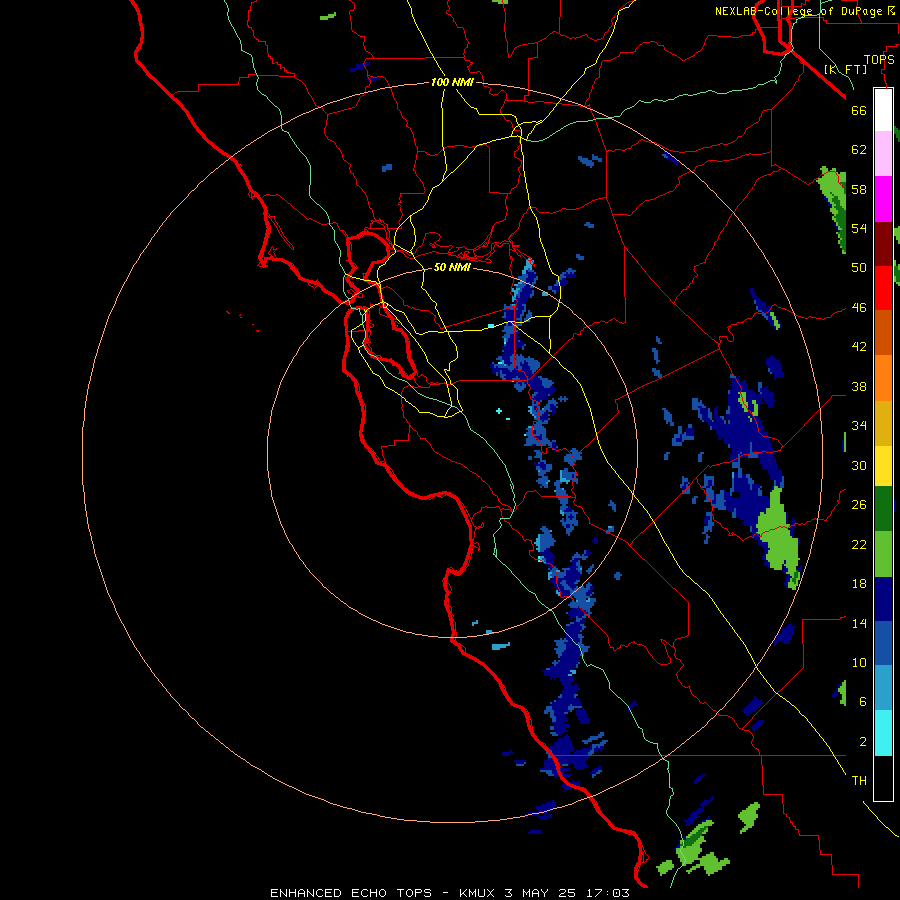Click the 100 NMI range ring label
Viewport: 900px width, 900px height.
(x=452, y=82)
